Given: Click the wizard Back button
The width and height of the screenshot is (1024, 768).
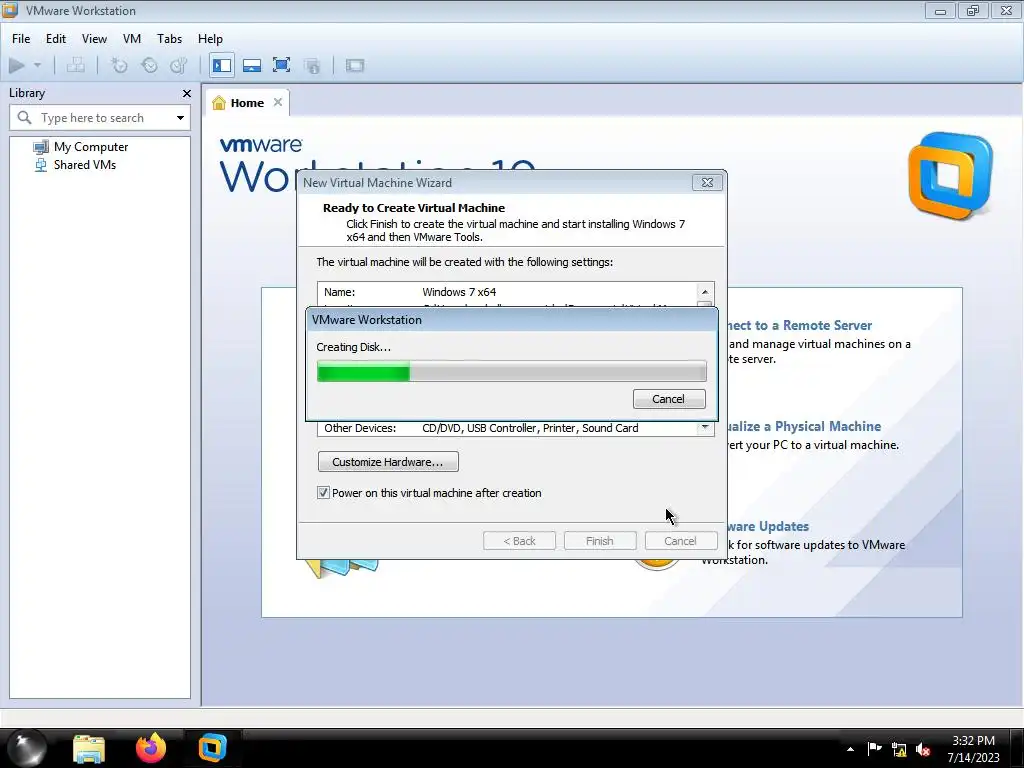Looking at the screenshot, I should pyautogui.click(x=519, y=541).
